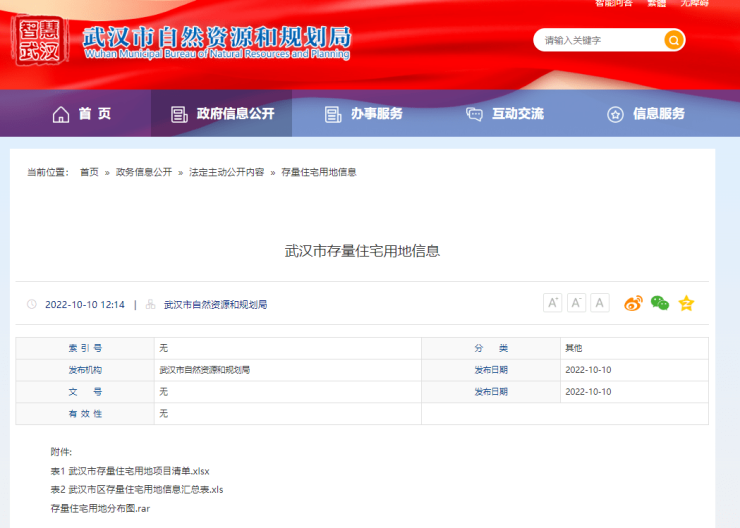Open the 政府信息公开 navigation tab
The height and width of the screenshot is (528, 740).
tap(222, 114)
